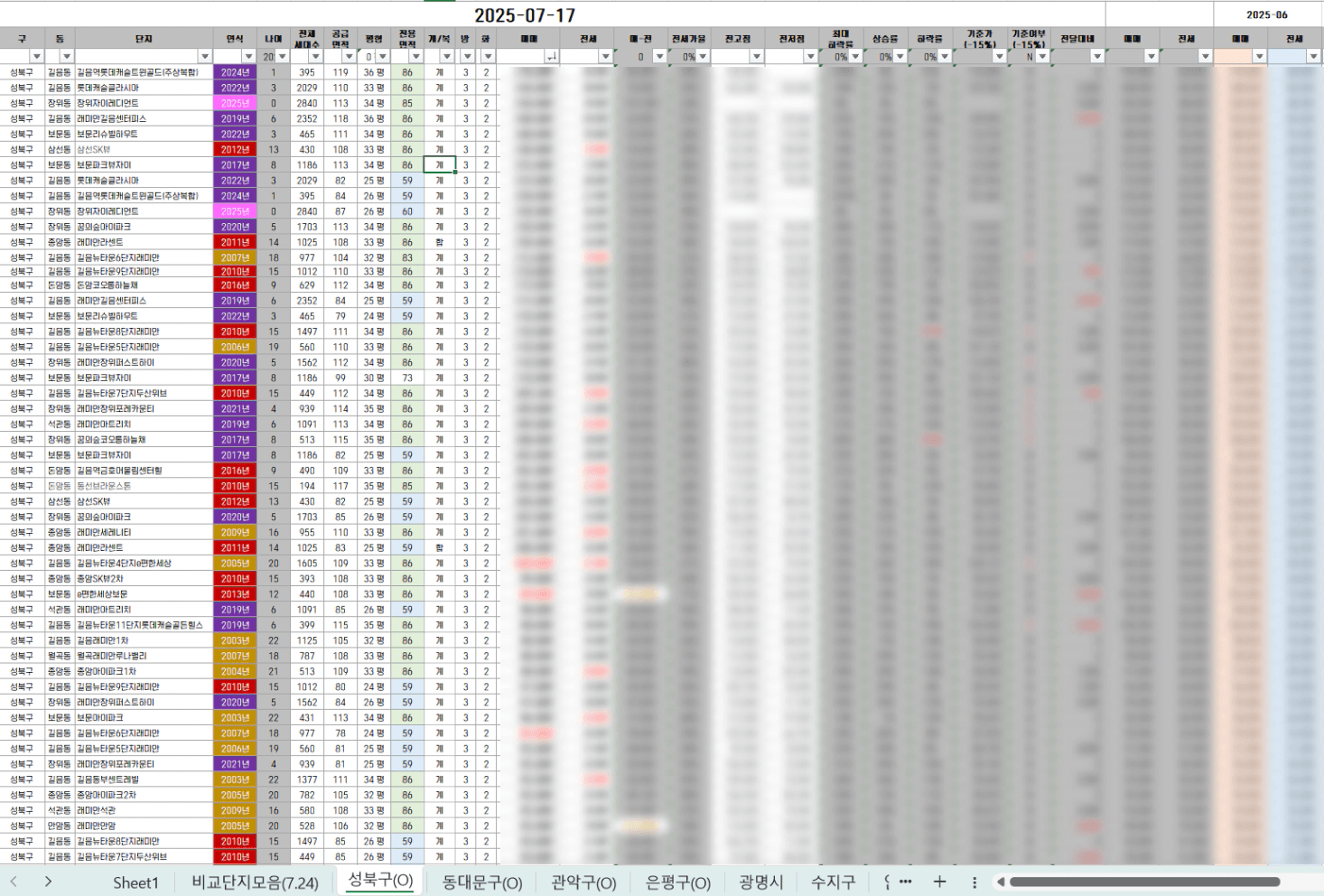Open the 나이 column filter dropdown
Image resolution: width=1324 pixels, height=896 pixels.
click(283, 56)
